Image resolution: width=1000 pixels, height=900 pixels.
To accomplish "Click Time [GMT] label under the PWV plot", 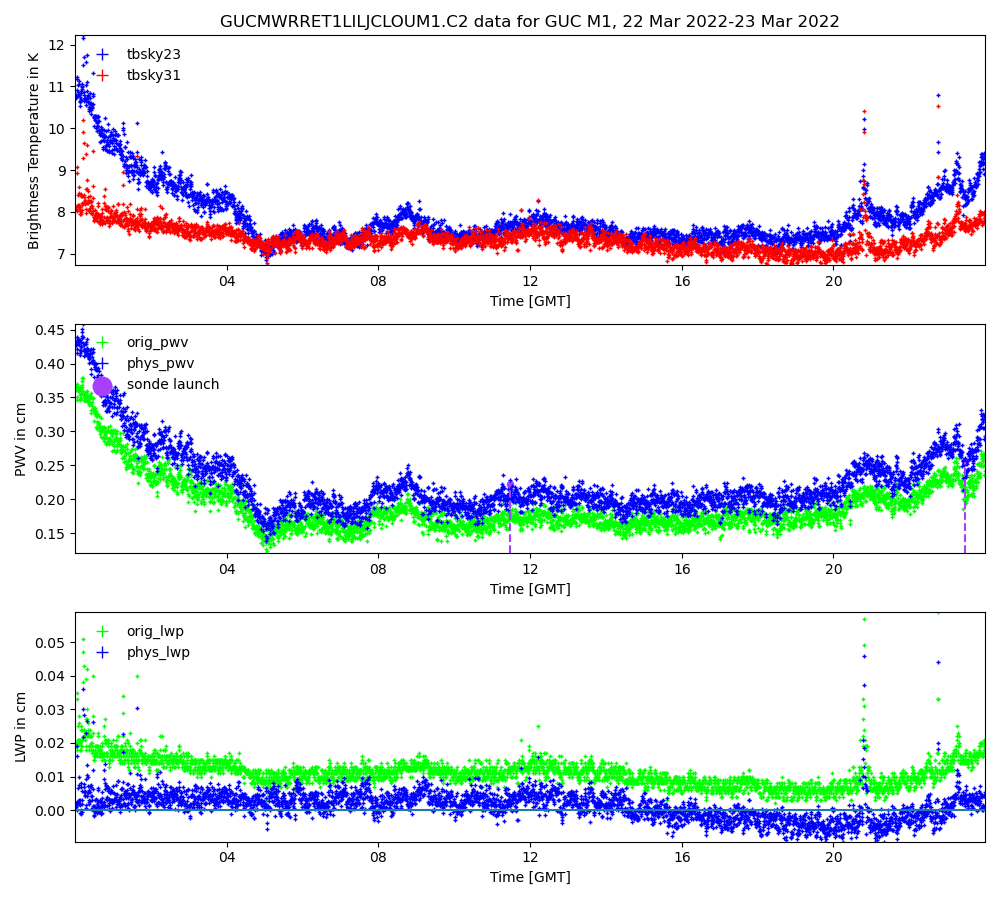I will click(x=530, y=589).
